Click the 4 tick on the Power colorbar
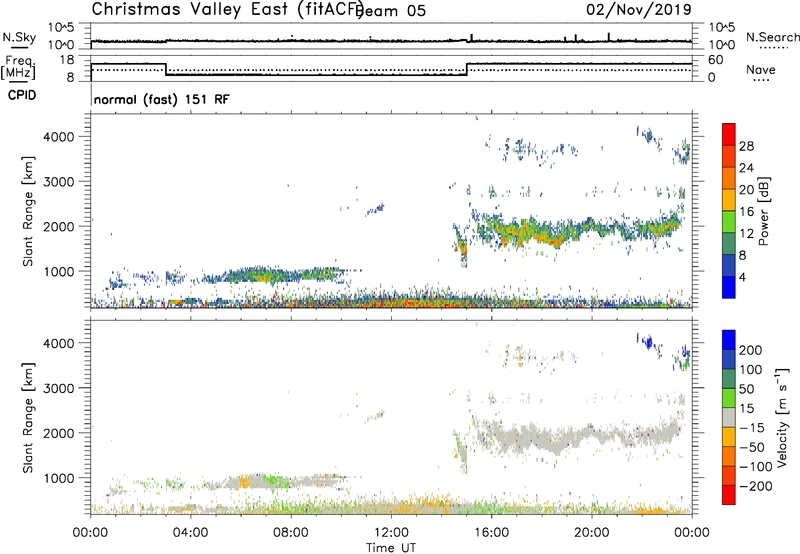800x554 pixels. click(742, 277)
